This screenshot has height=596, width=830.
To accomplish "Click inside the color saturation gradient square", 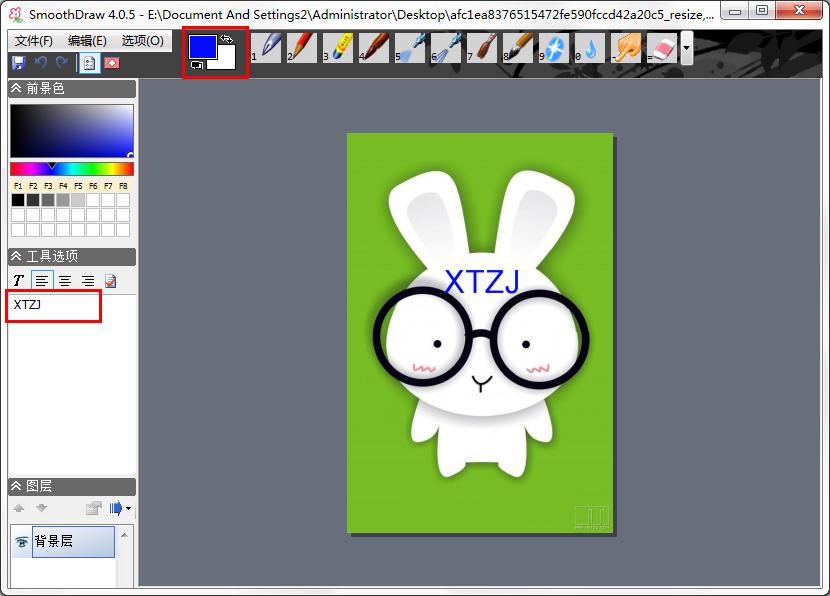I will pyautogui.click(x=72, y=131).
